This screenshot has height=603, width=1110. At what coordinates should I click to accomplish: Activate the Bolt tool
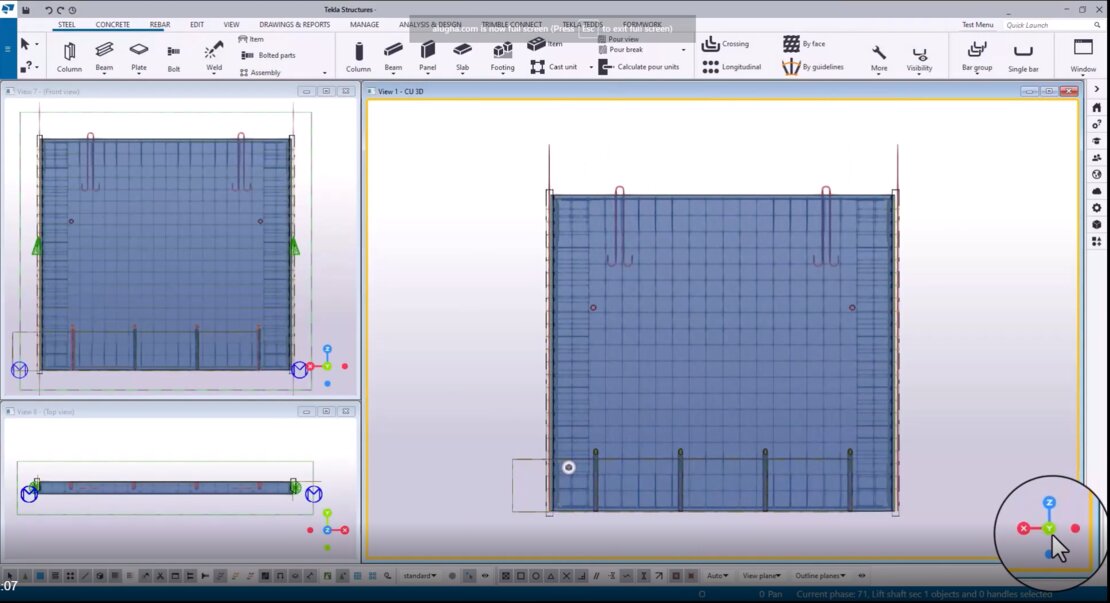173,58
